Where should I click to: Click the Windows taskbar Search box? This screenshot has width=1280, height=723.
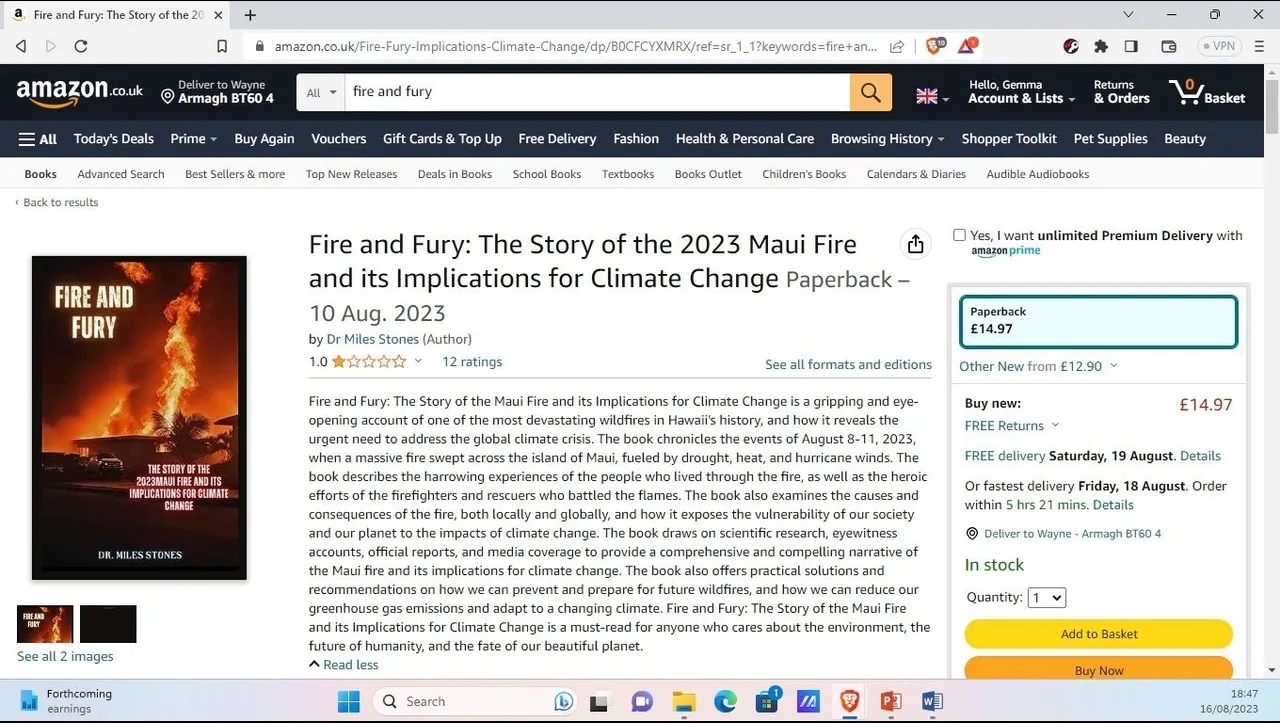474,701
